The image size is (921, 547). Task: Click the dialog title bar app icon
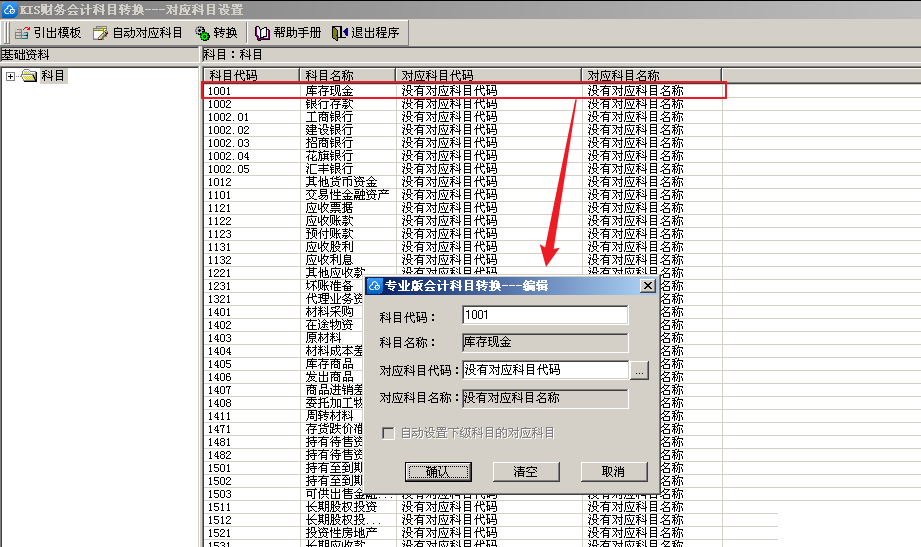[x=376, y=286]
